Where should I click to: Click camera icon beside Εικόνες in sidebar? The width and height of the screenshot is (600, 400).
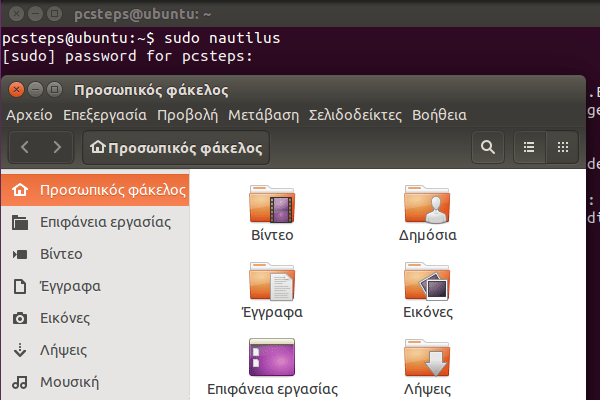coord(20,318)
